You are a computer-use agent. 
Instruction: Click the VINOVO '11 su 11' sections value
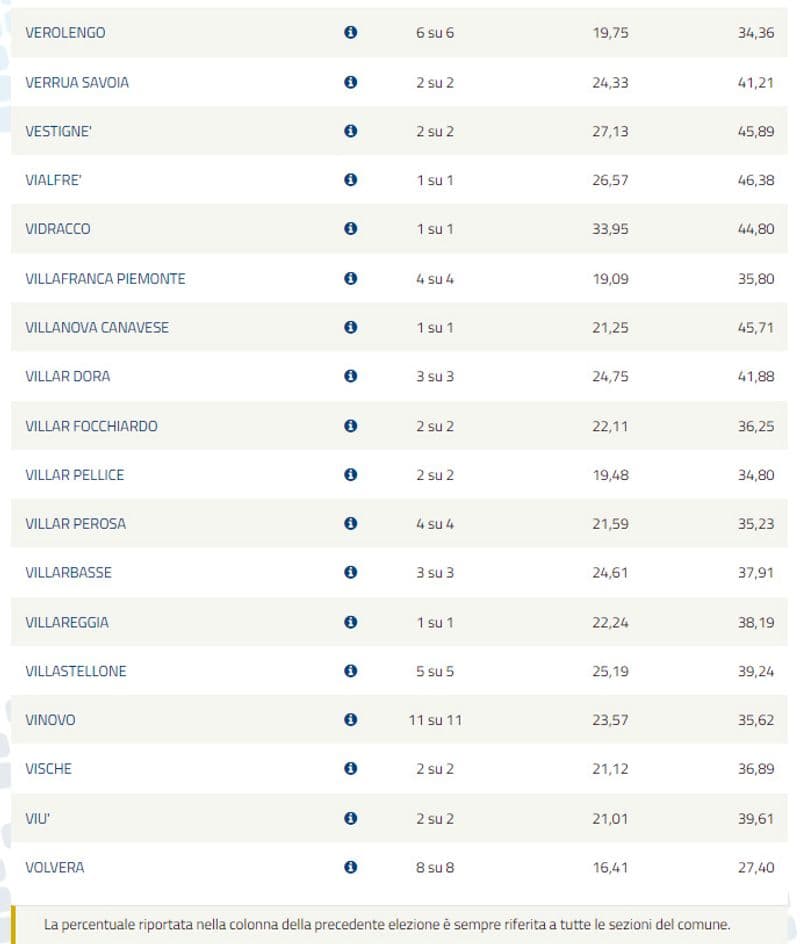click(x=435, y=720)
